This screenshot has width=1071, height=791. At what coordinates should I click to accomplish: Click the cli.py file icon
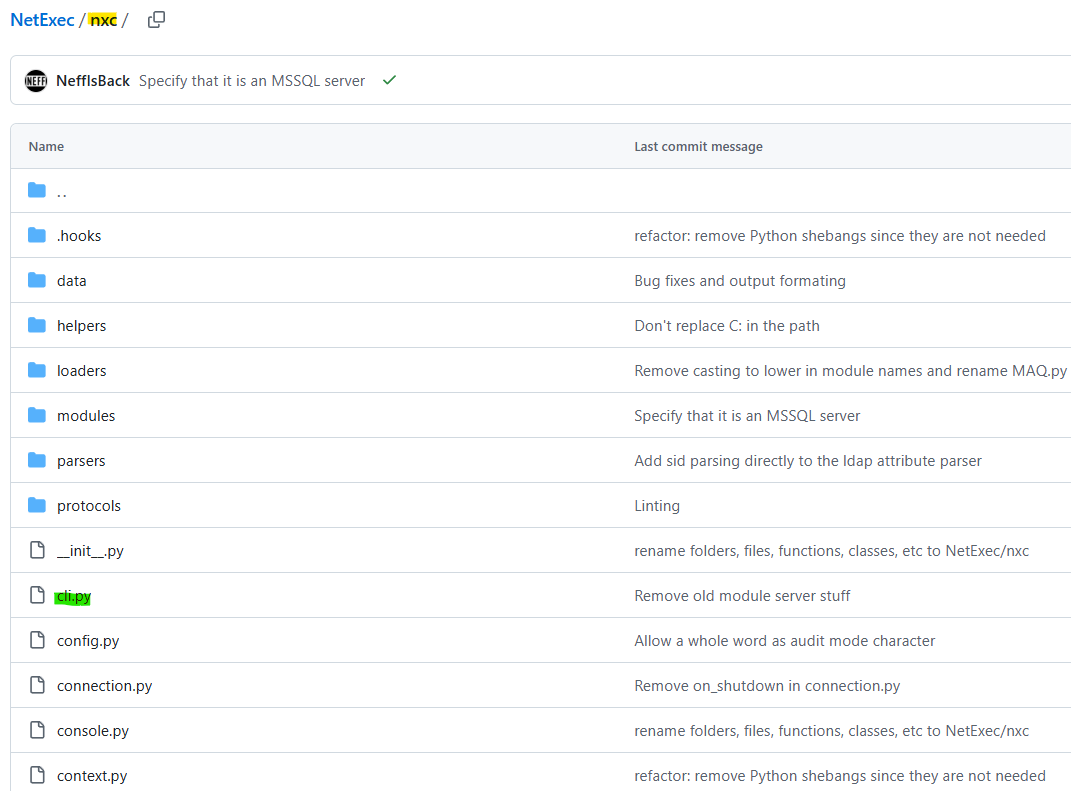click(x=37, y=596)
